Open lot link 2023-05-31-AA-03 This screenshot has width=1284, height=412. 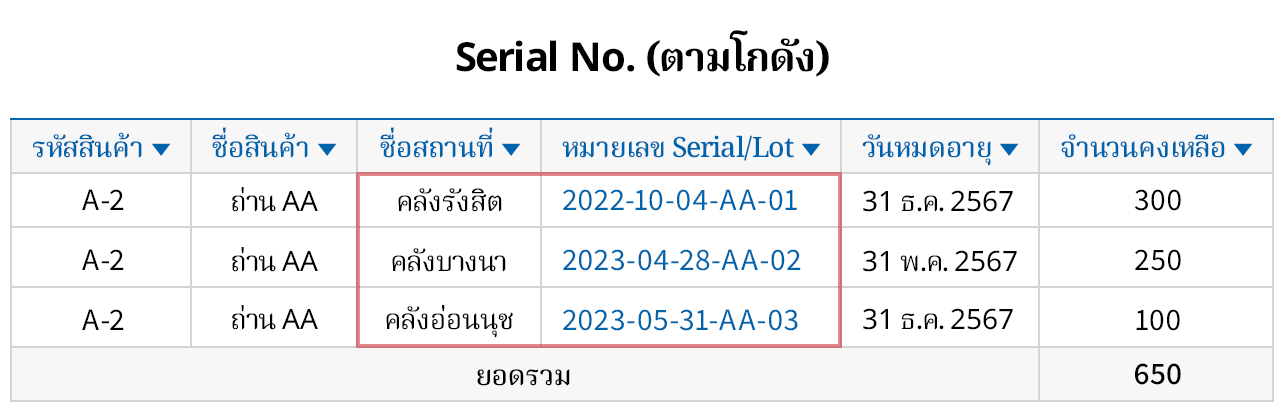[680, 321]
